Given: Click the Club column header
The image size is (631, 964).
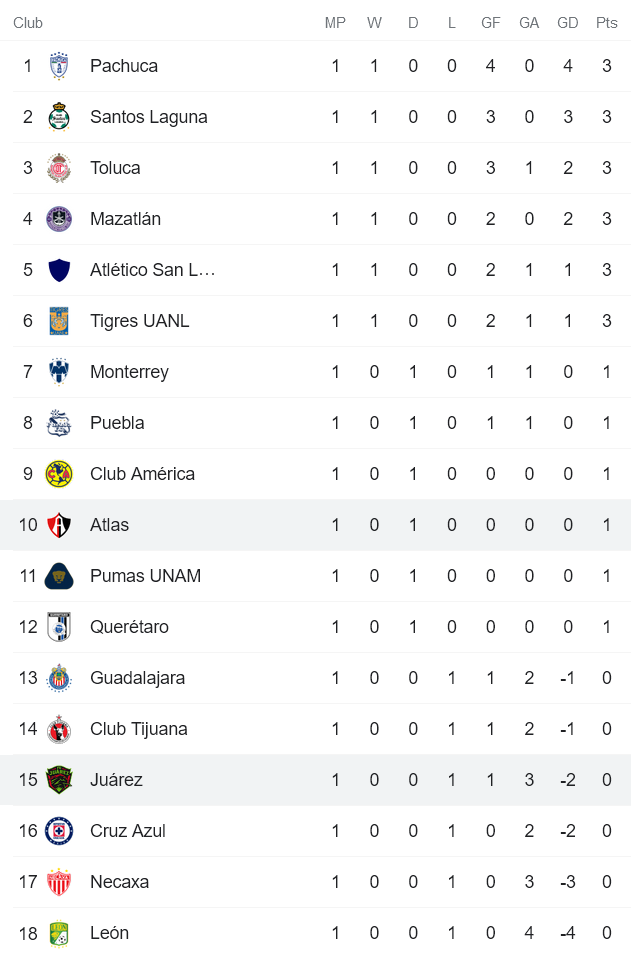Looking at the screenshot, I should point(28,22).
